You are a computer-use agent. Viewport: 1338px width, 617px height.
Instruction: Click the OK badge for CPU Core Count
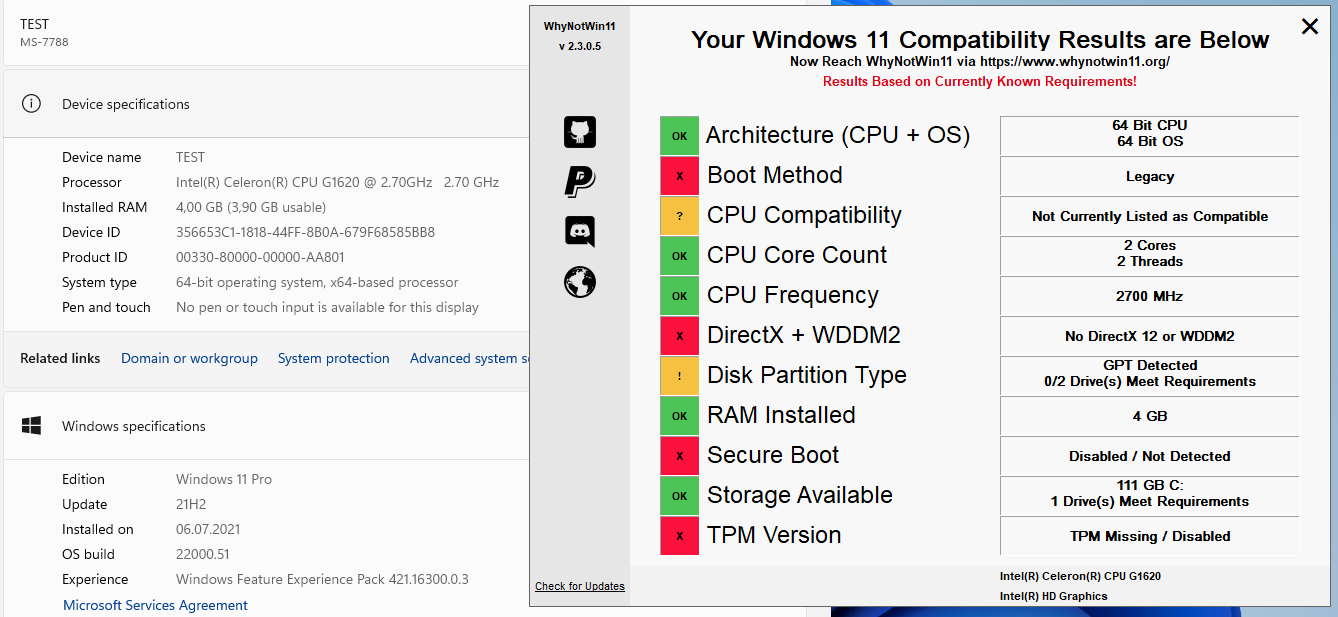pos(680,255)
